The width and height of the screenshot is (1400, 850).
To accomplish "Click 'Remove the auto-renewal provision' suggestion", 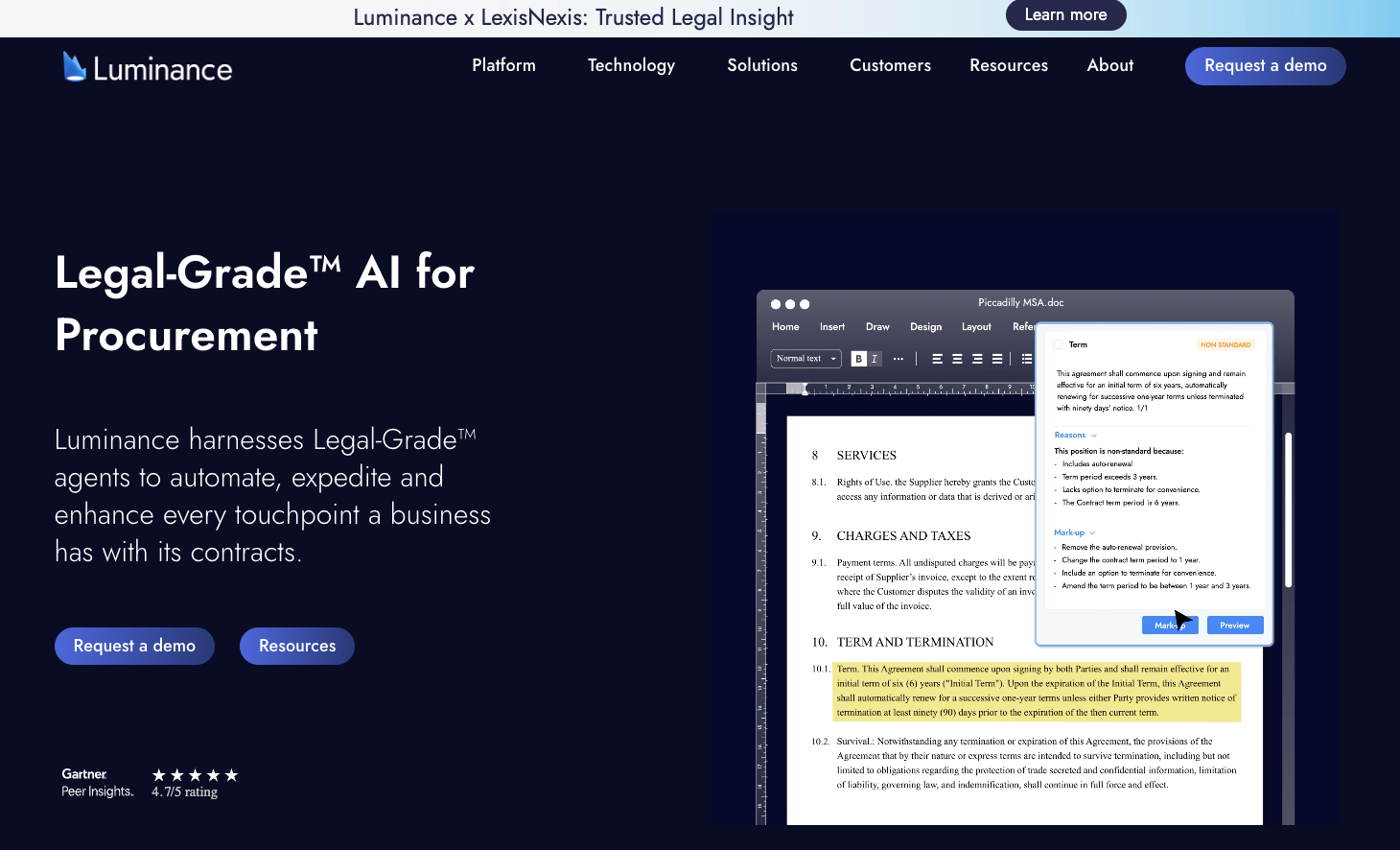I will point(1119,547).
